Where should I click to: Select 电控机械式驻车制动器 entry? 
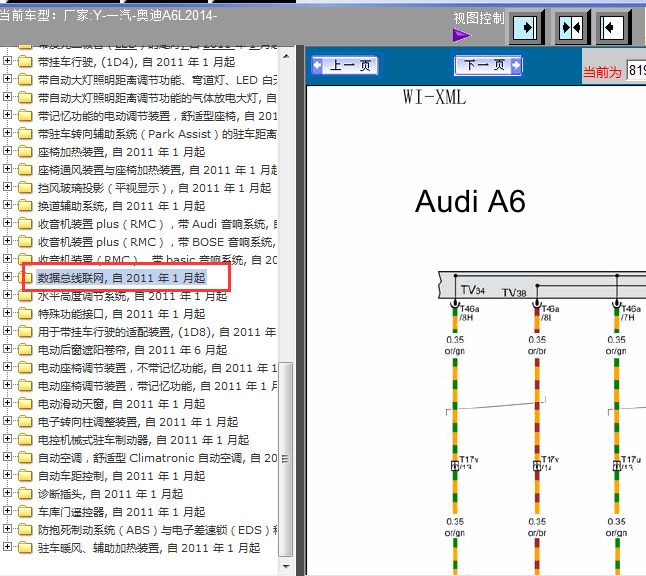(x=144, y=440)
